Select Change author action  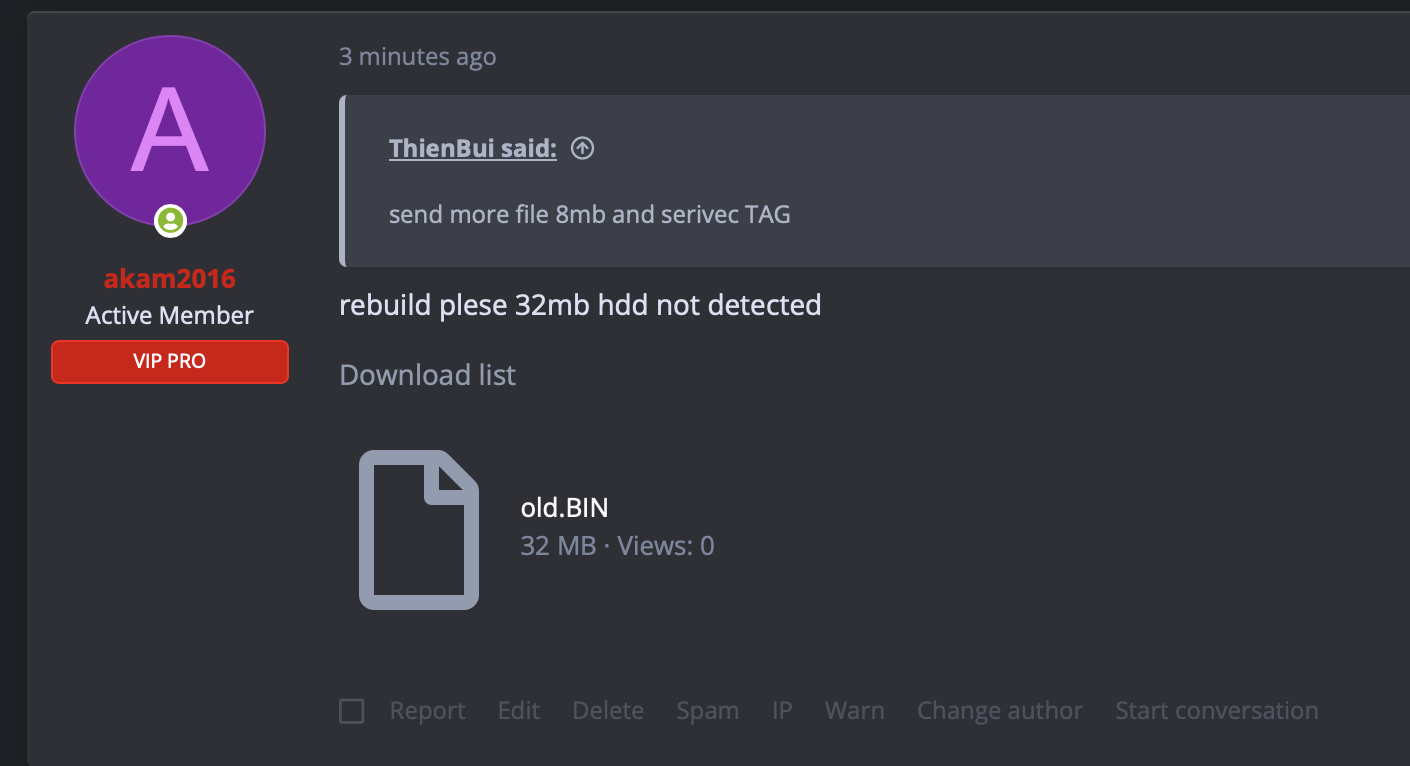click(999, 711)
